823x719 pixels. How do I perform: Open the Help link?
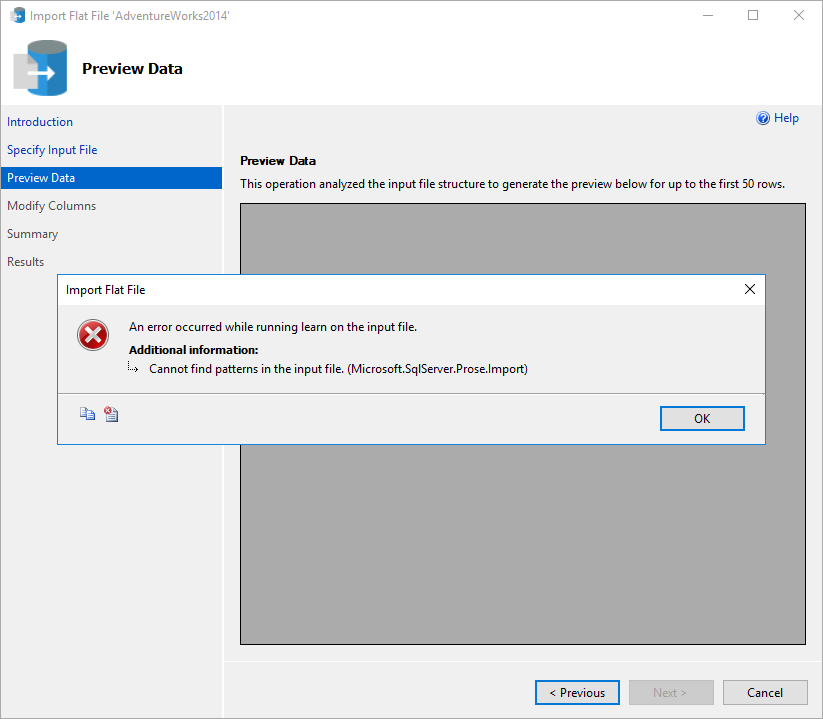(786, 118)
